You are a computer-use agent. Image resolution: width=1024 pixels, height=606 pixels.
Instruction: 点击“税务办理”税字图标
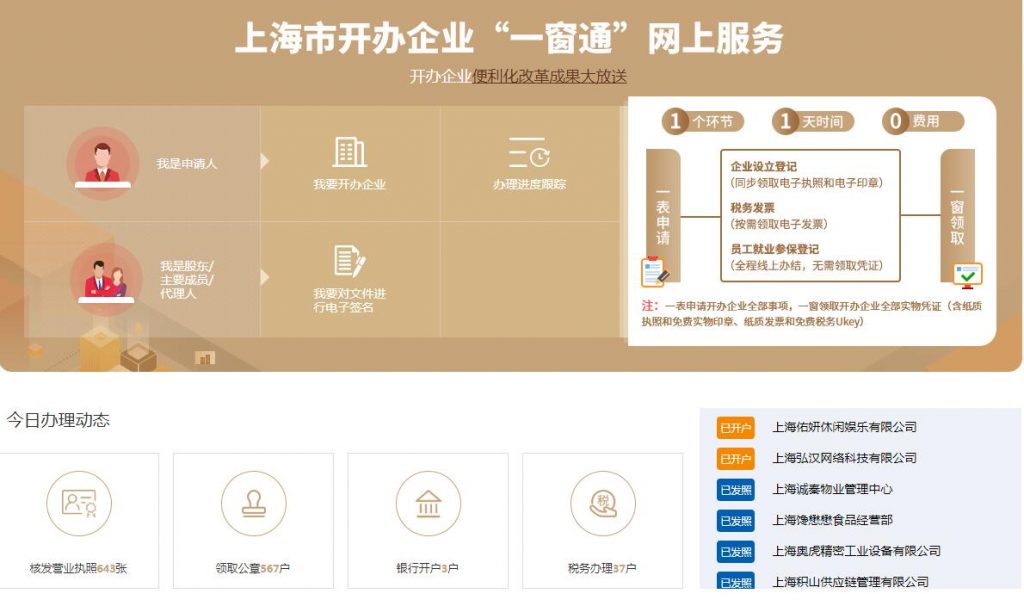coord(604,504)
